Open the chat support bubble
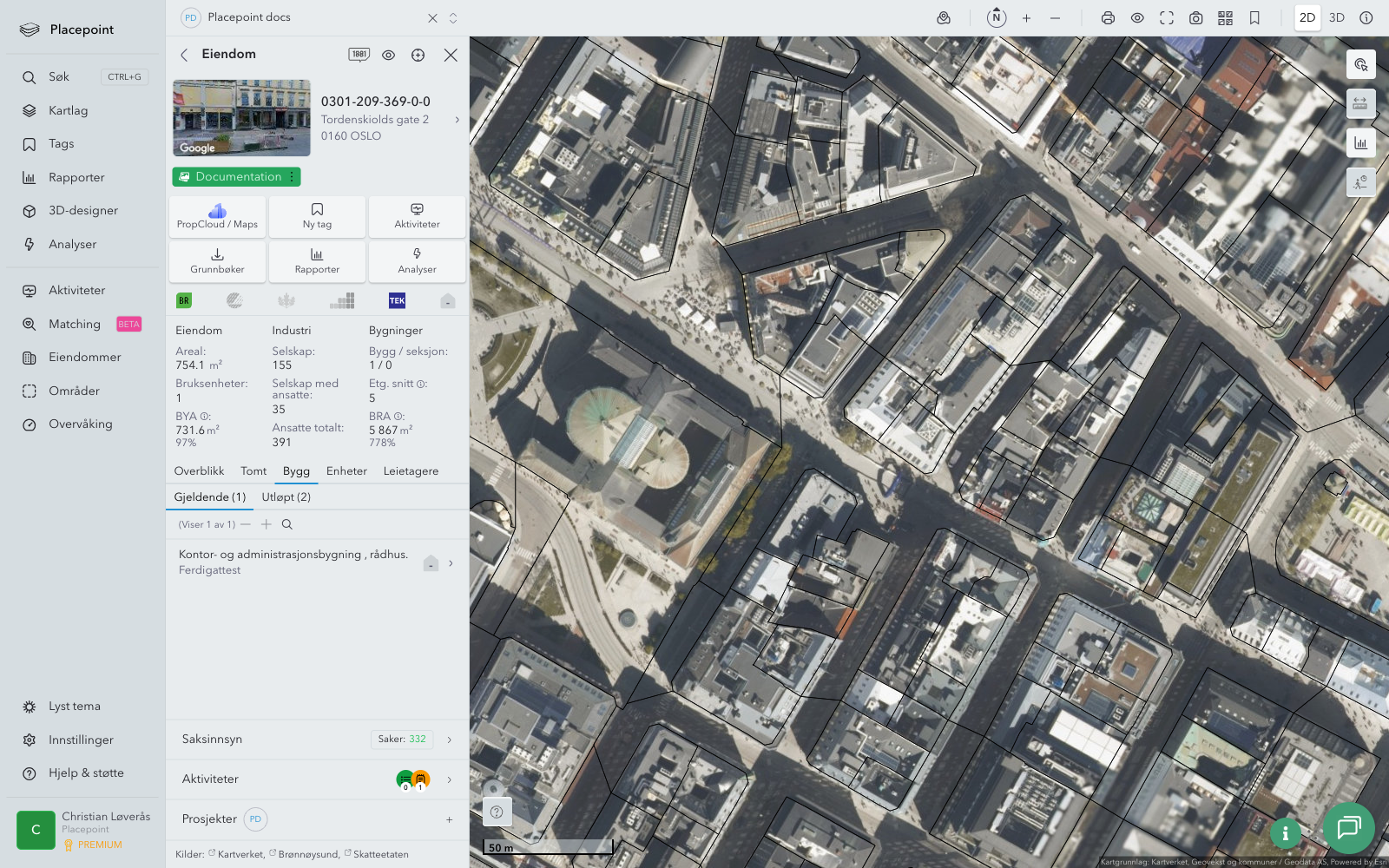1389x868 pixels. 1348,827
